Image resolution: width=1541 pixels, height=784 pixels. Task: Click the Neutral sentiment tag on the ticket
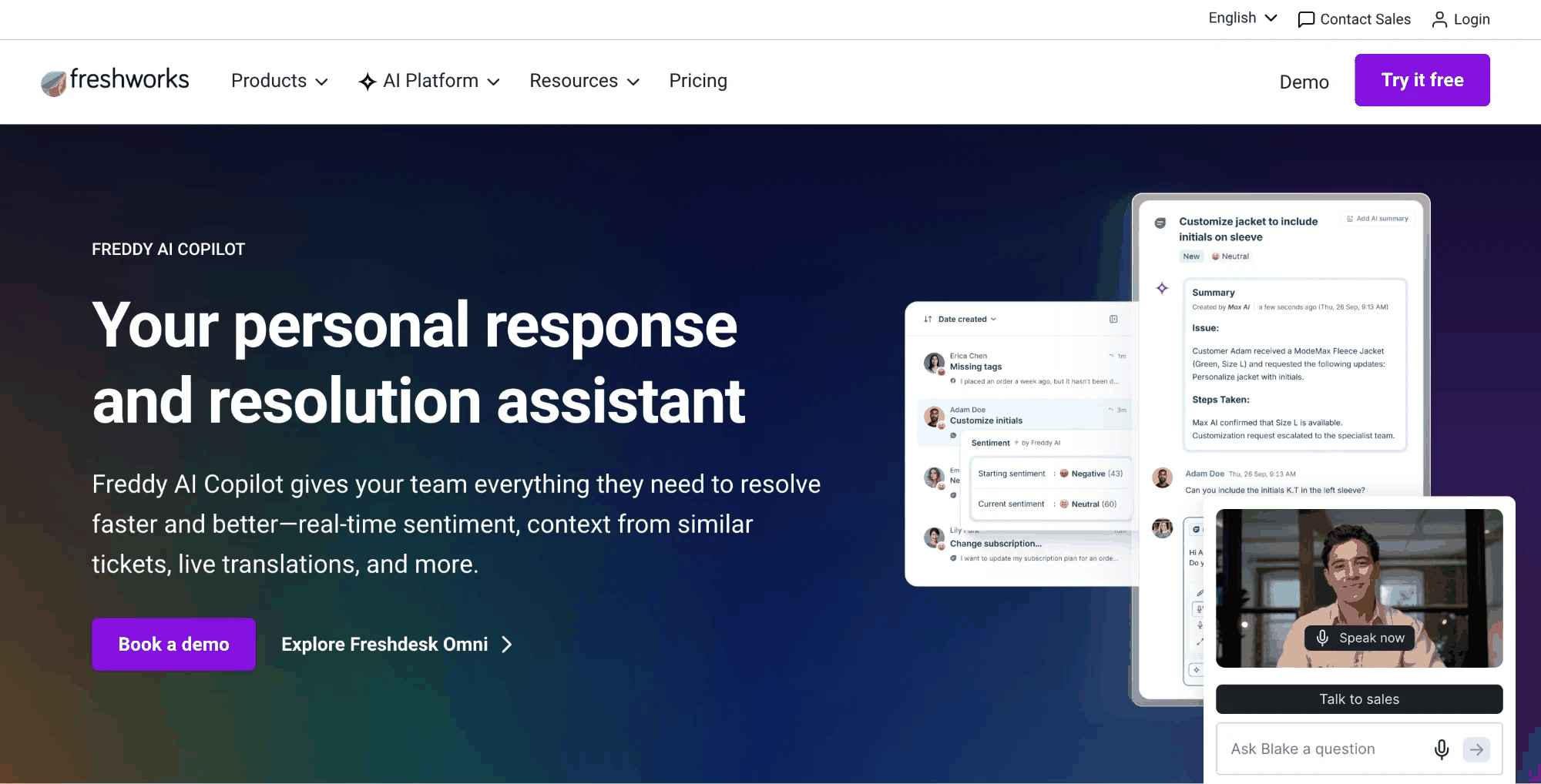[x=1230, y=256]
